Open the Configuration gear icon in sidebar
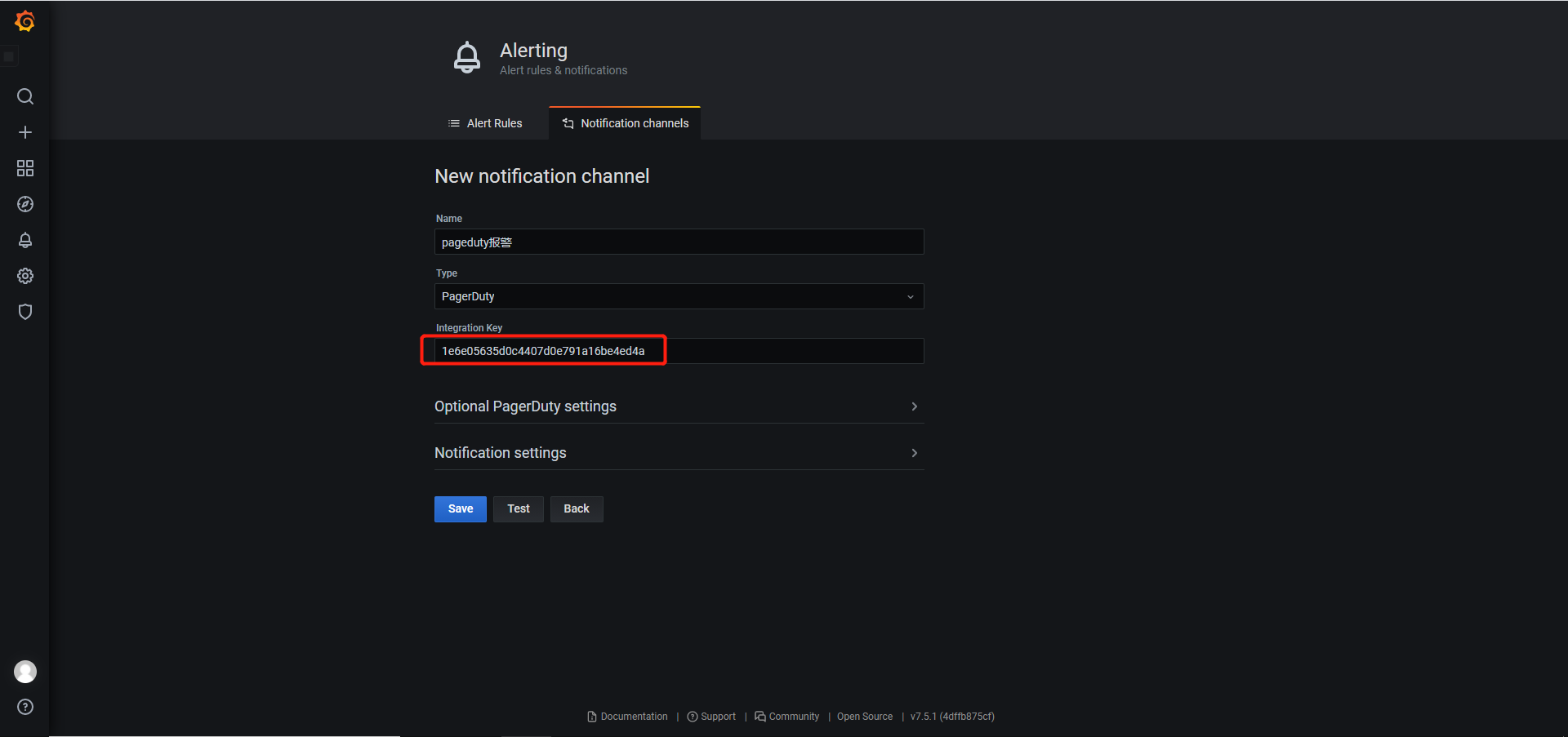 [25, 276]
